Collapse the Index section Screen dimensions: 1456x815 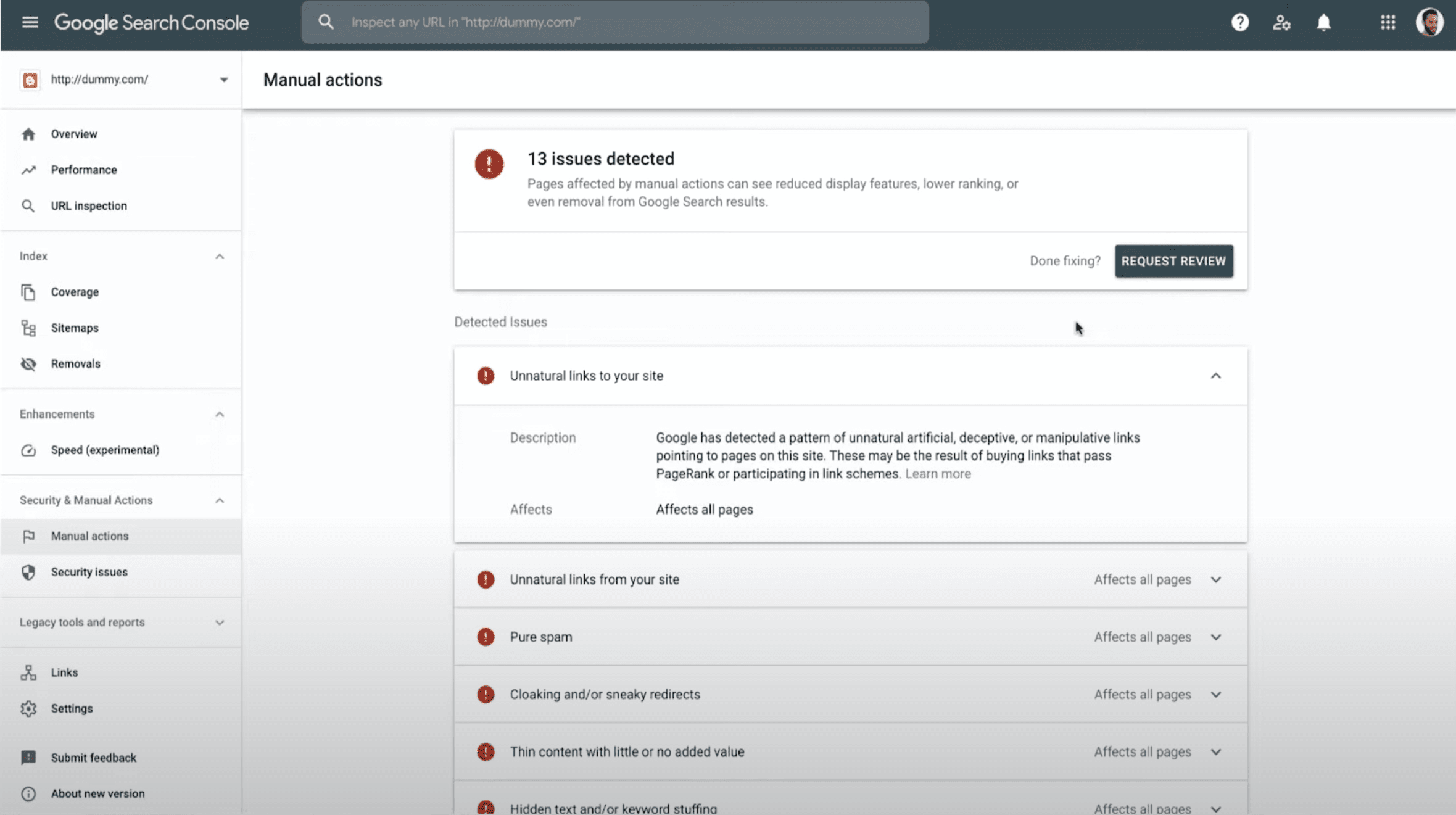(x=220, y=256)
